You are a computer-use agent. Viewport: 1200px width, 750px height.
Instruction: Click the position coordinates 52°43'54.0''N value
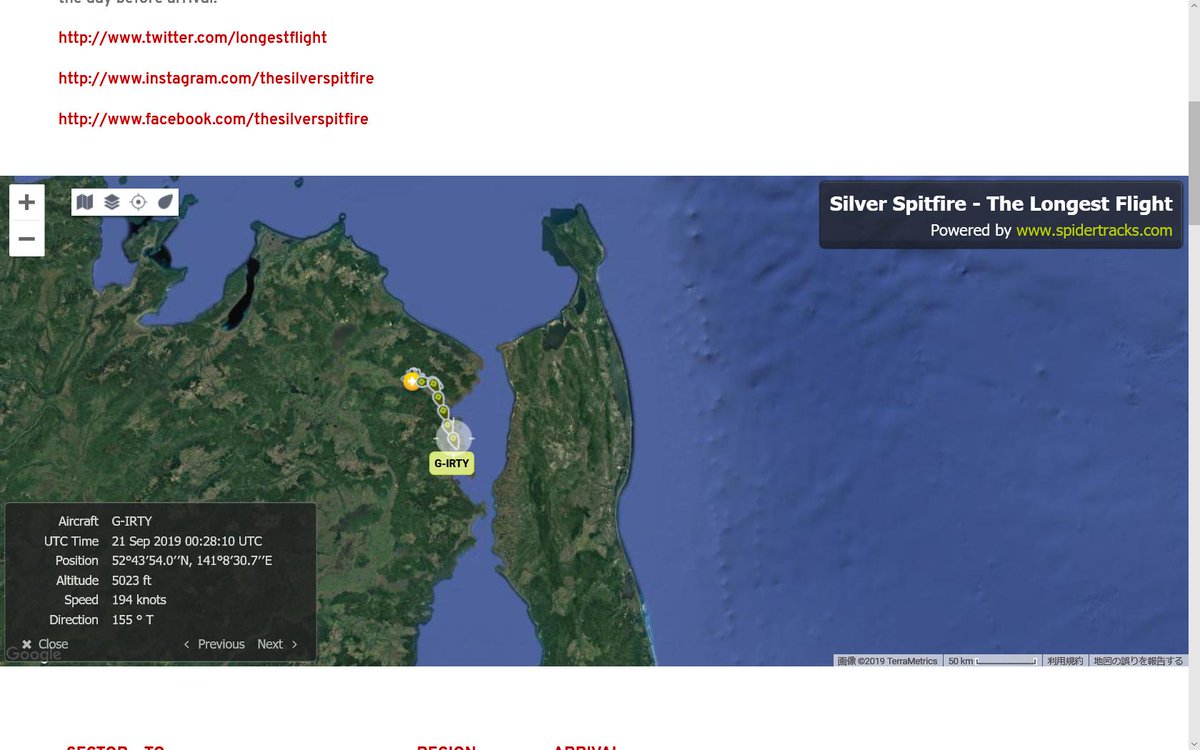click(192, 560)
